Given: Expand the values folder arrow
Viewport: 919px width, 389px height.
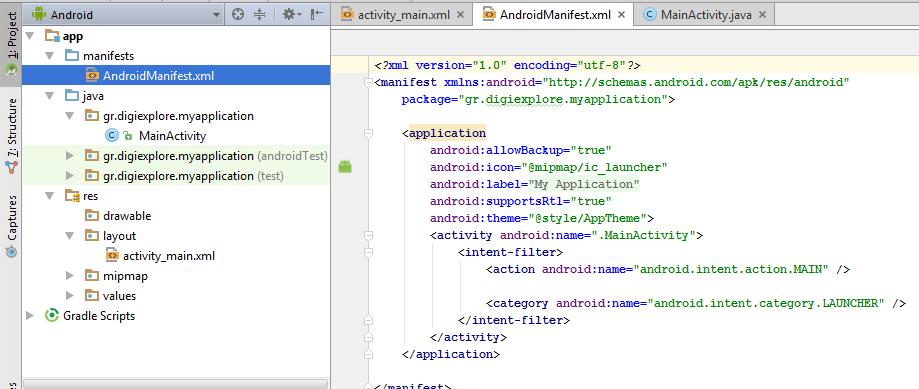Looking at the screenshot, I should pyautogui.click(x=70, y=296).
